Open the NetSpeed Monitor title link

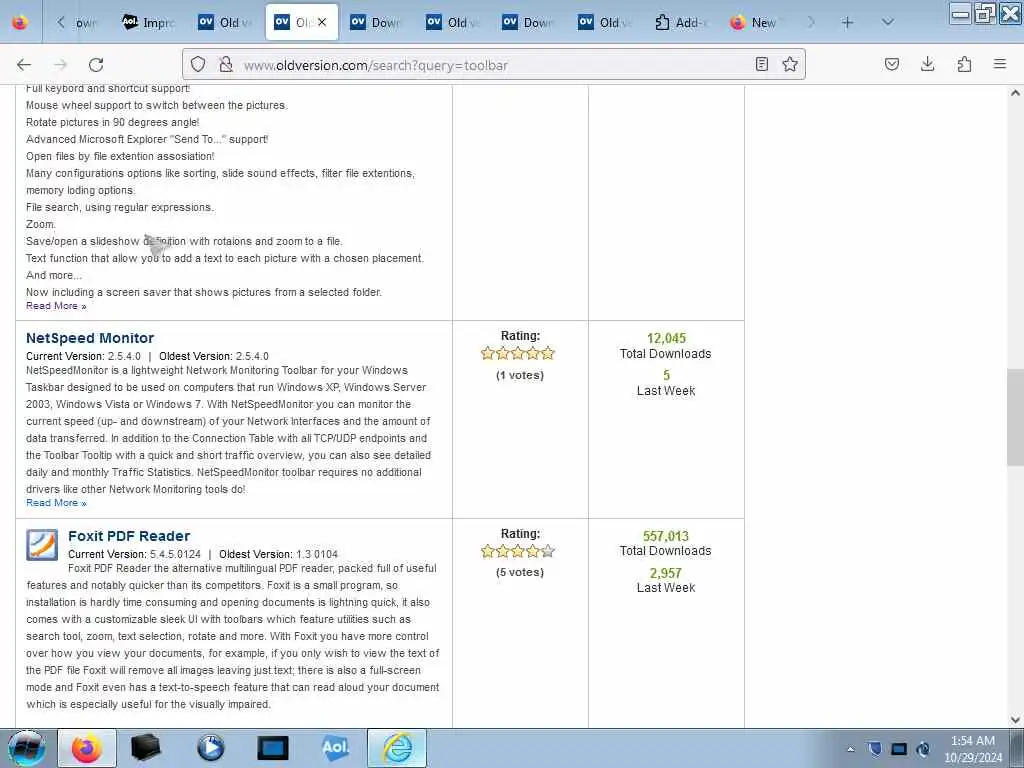90,338
